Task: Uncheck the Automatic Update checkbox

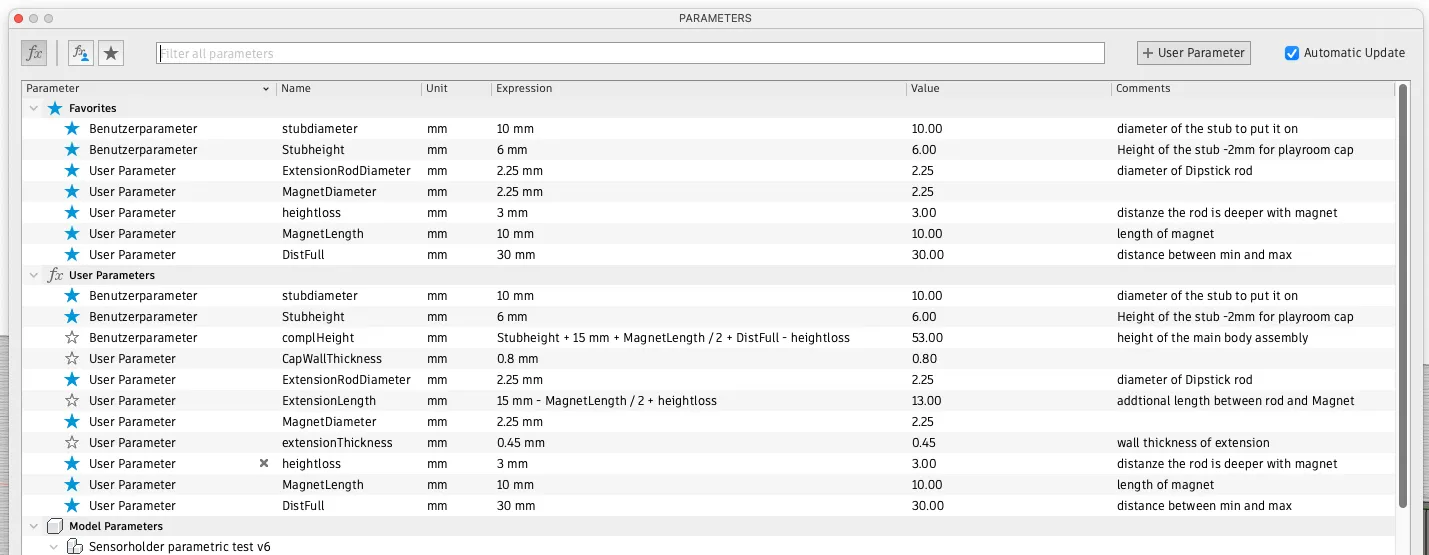Action: tap(1292, 53)
